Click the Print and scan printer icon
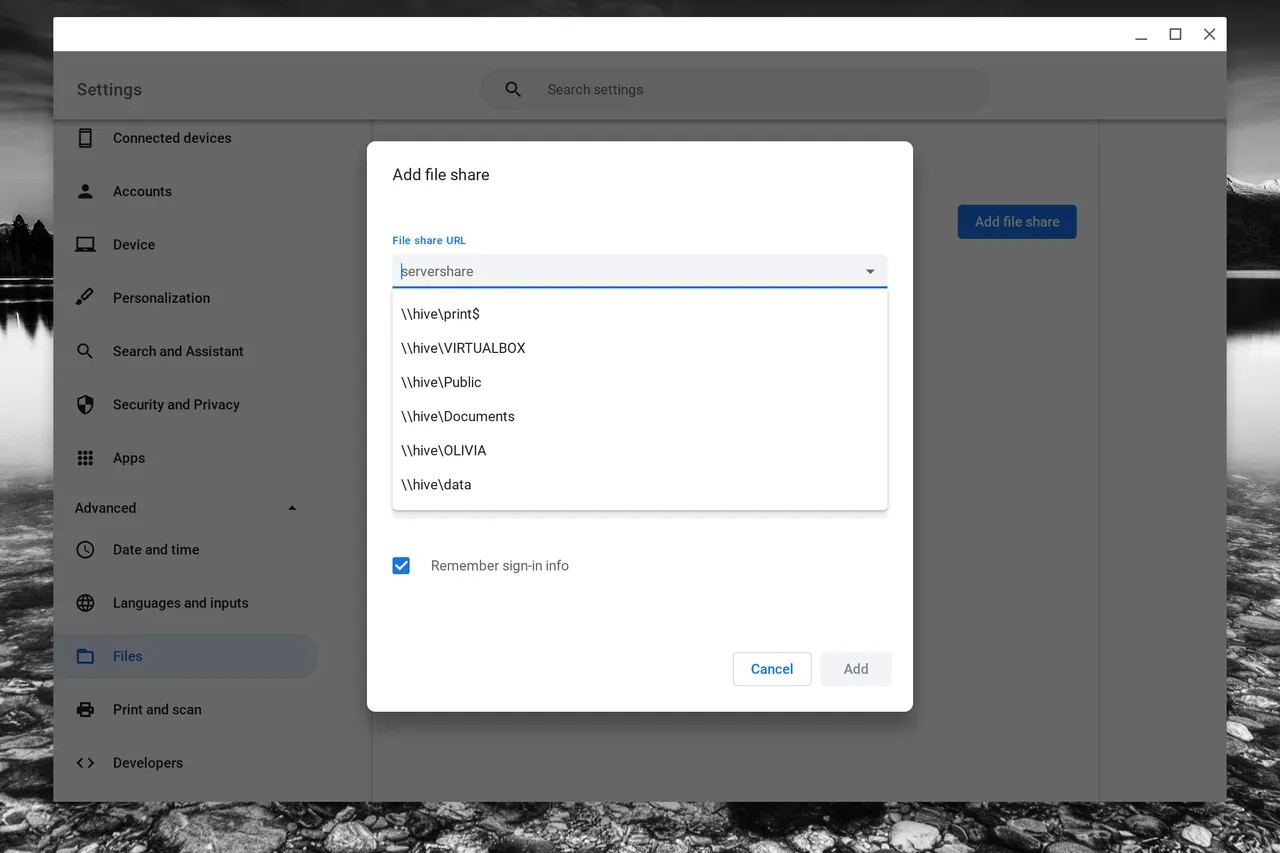This screenshot has width=1280, height=853. (86, 710)
